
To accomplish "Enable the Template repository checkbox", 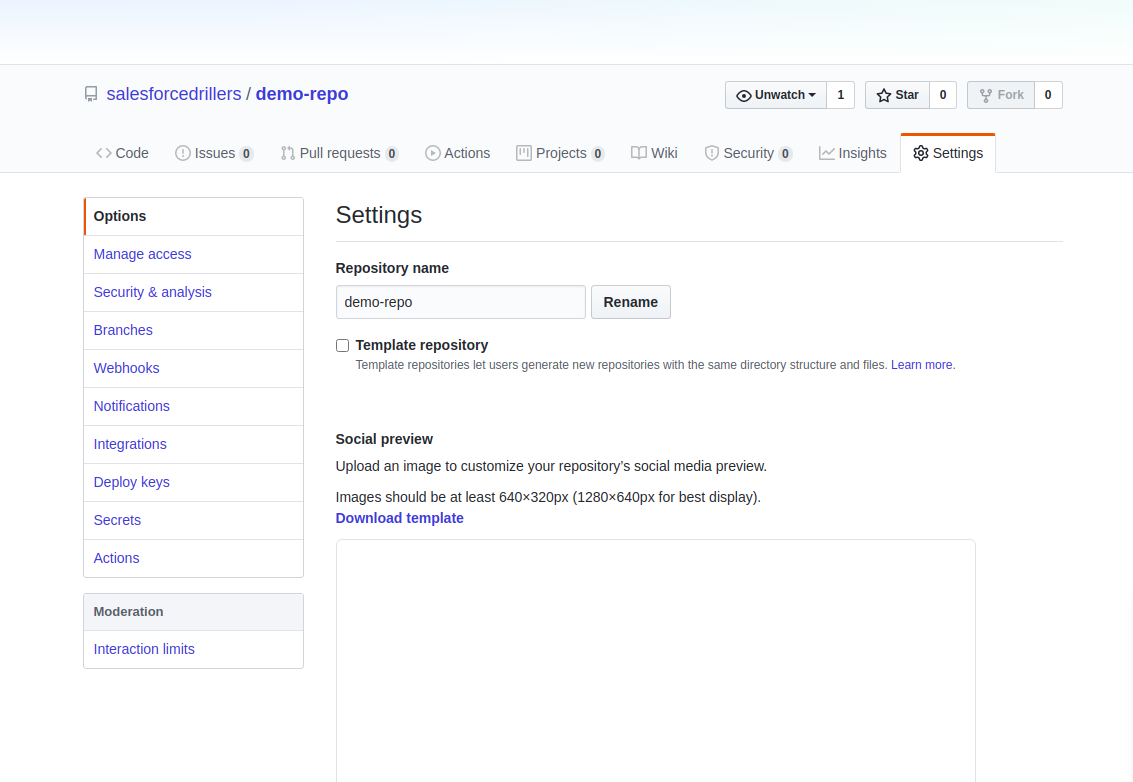I will click(x=342, y=345).
